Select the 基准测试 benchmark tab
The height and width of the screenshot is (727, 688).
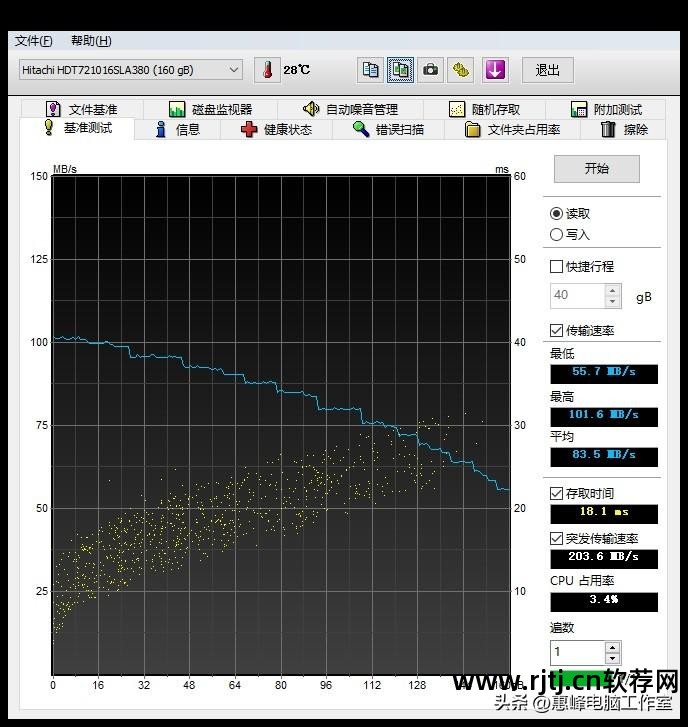77,128
